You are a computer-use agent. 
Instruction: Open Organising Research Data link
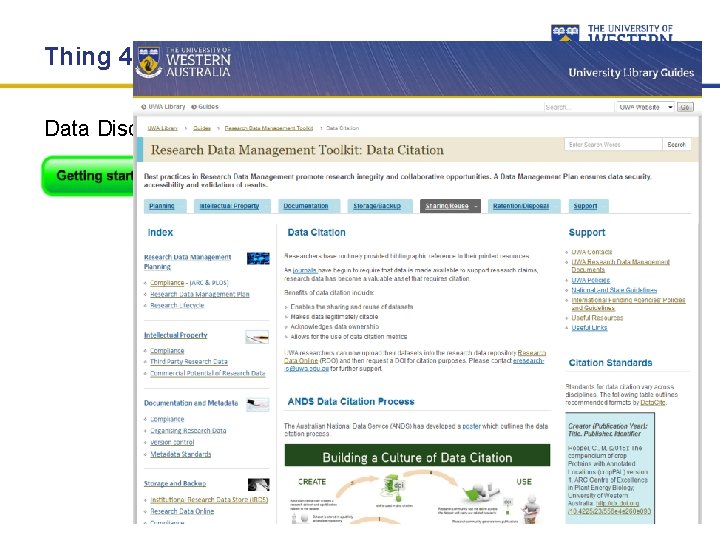point(188,431)
